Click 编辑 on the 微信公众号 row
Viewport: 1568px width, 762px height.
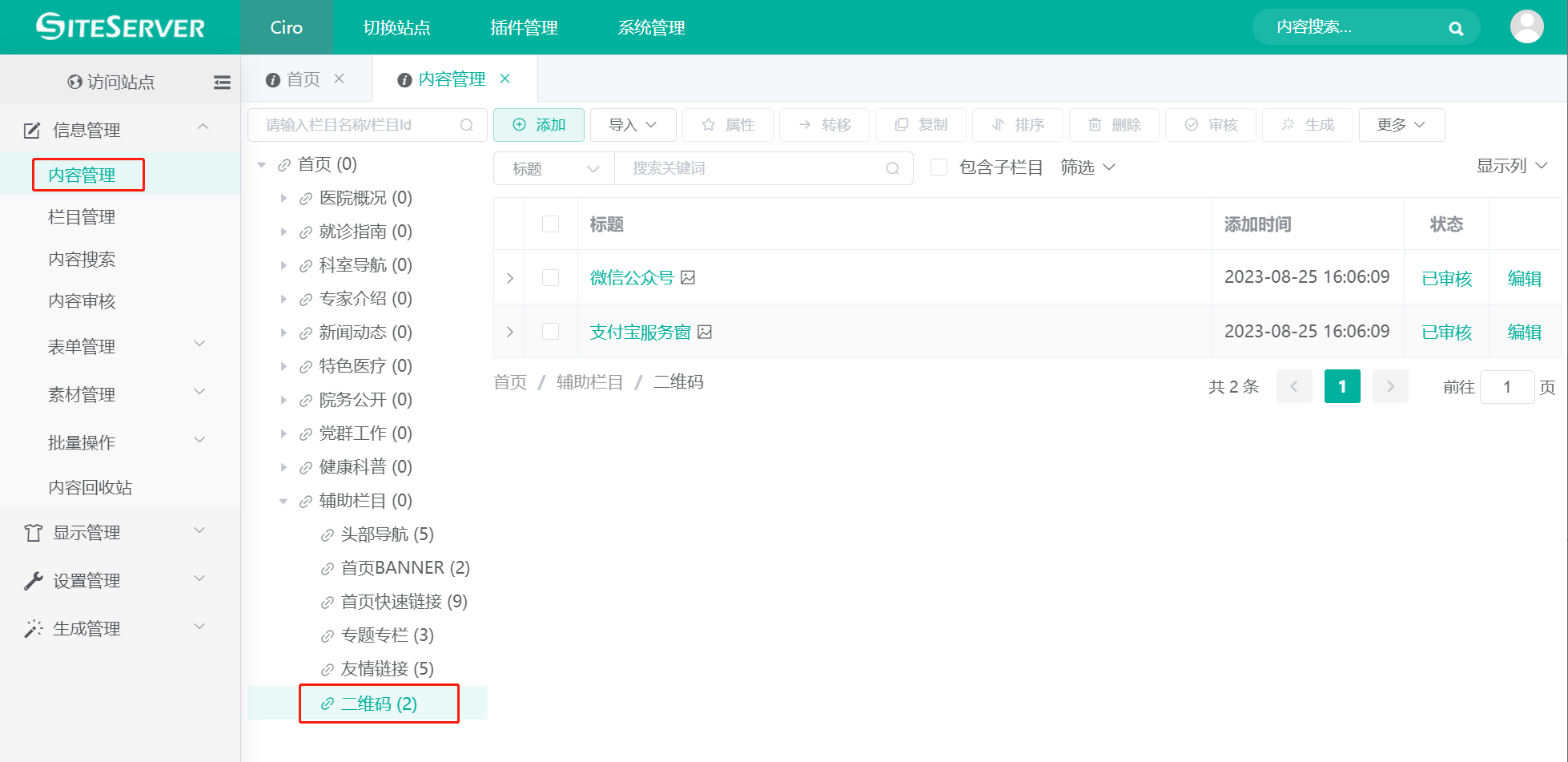pyautogui.click(x=1524, y=278)
